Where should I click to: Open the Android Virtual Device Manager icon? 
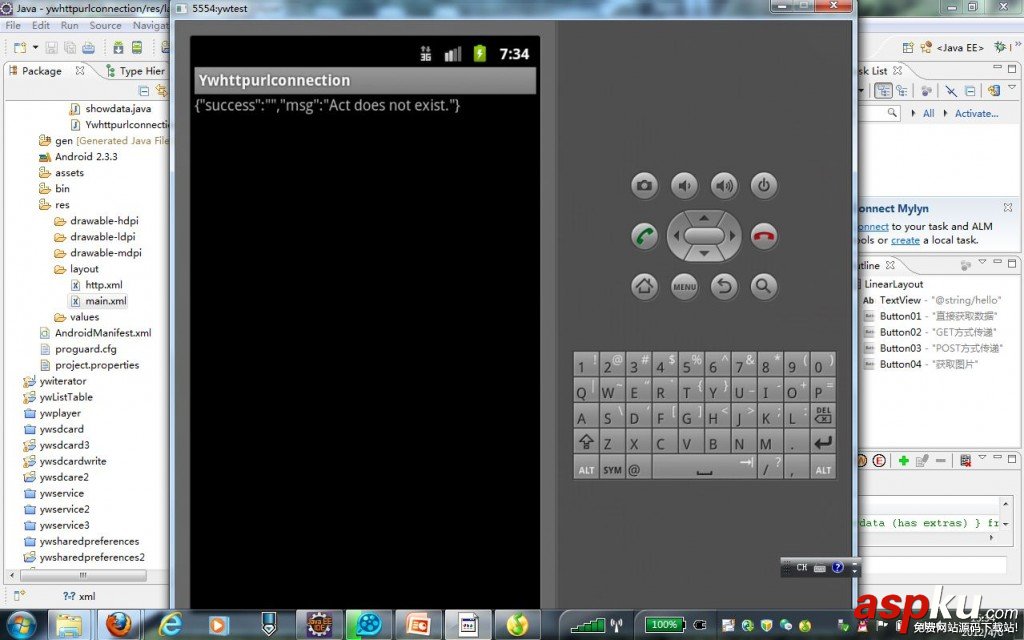136,47
